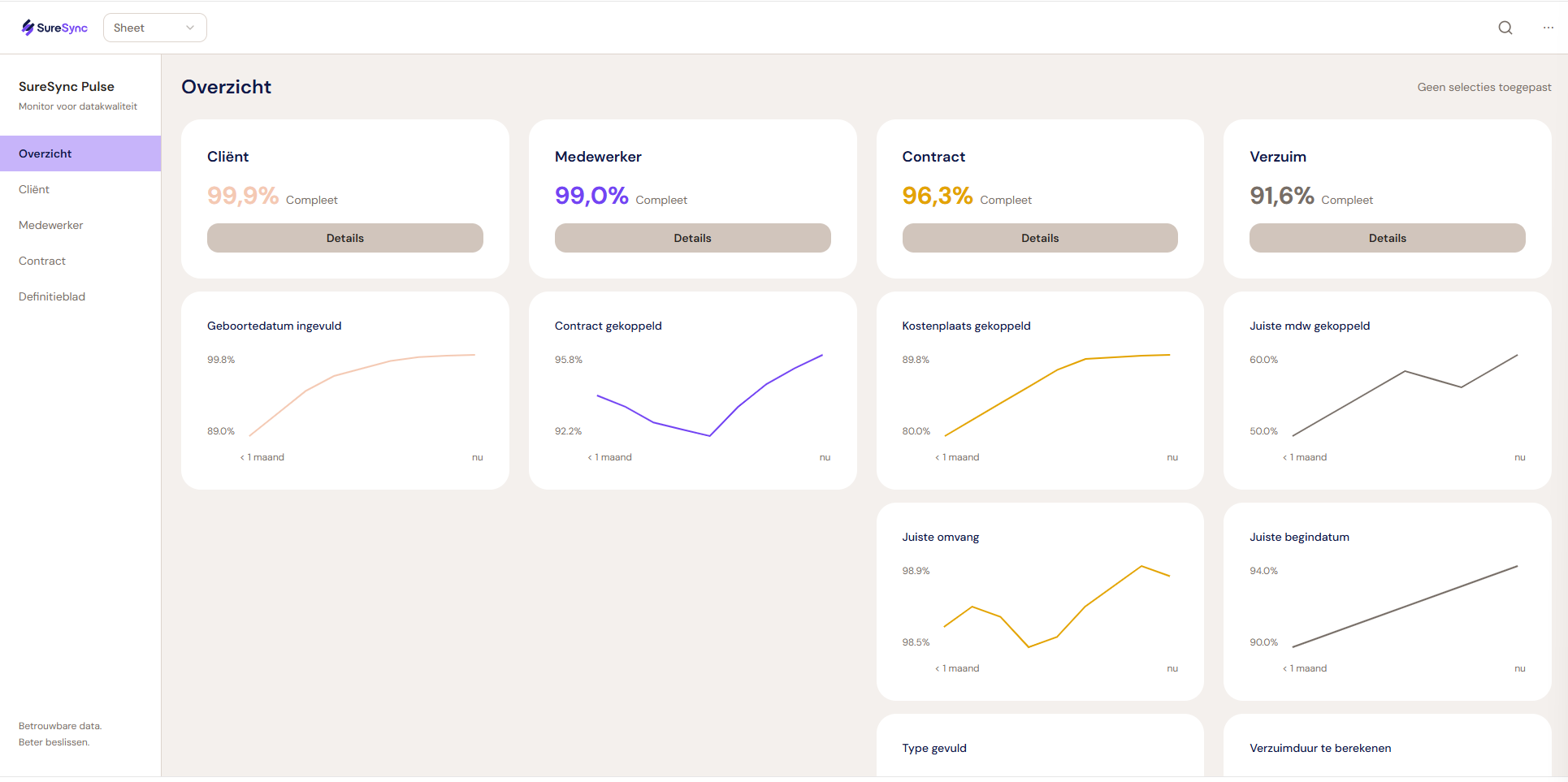Expand the Sheet dropdown
1568x782 pixels.
154,28
